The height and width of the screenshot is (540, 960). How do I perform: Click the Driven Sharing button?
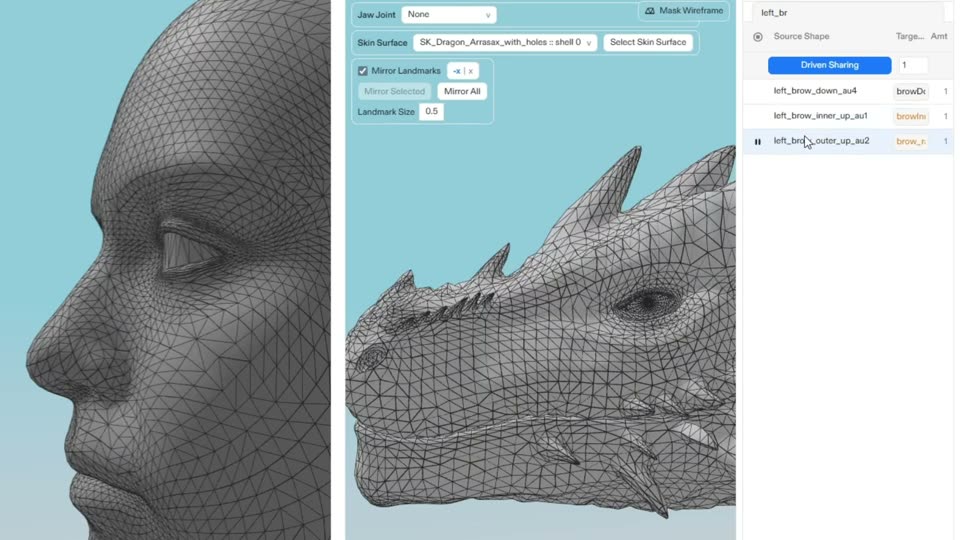[830, 65]
